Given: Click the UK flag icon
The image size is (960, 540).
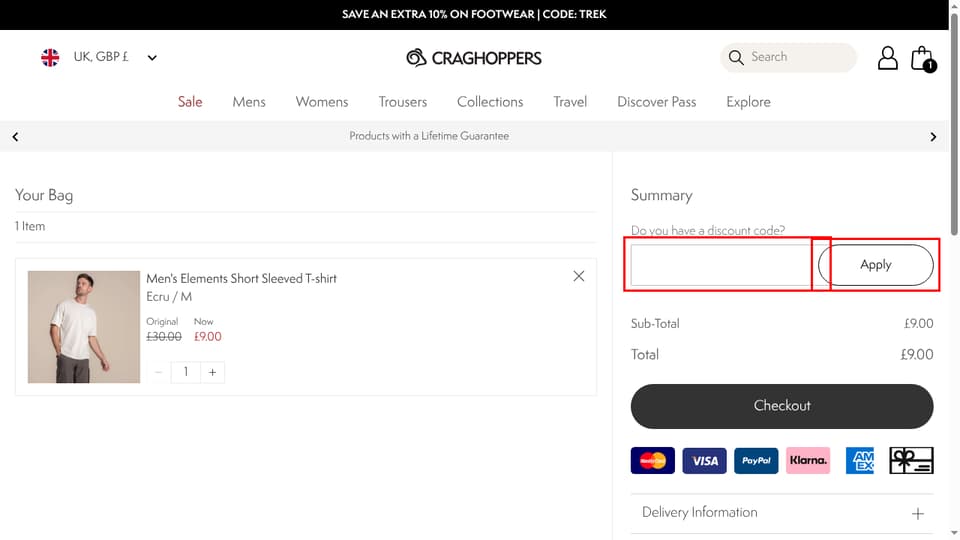Looking at the screenshot, I should [x=50, y=58].
